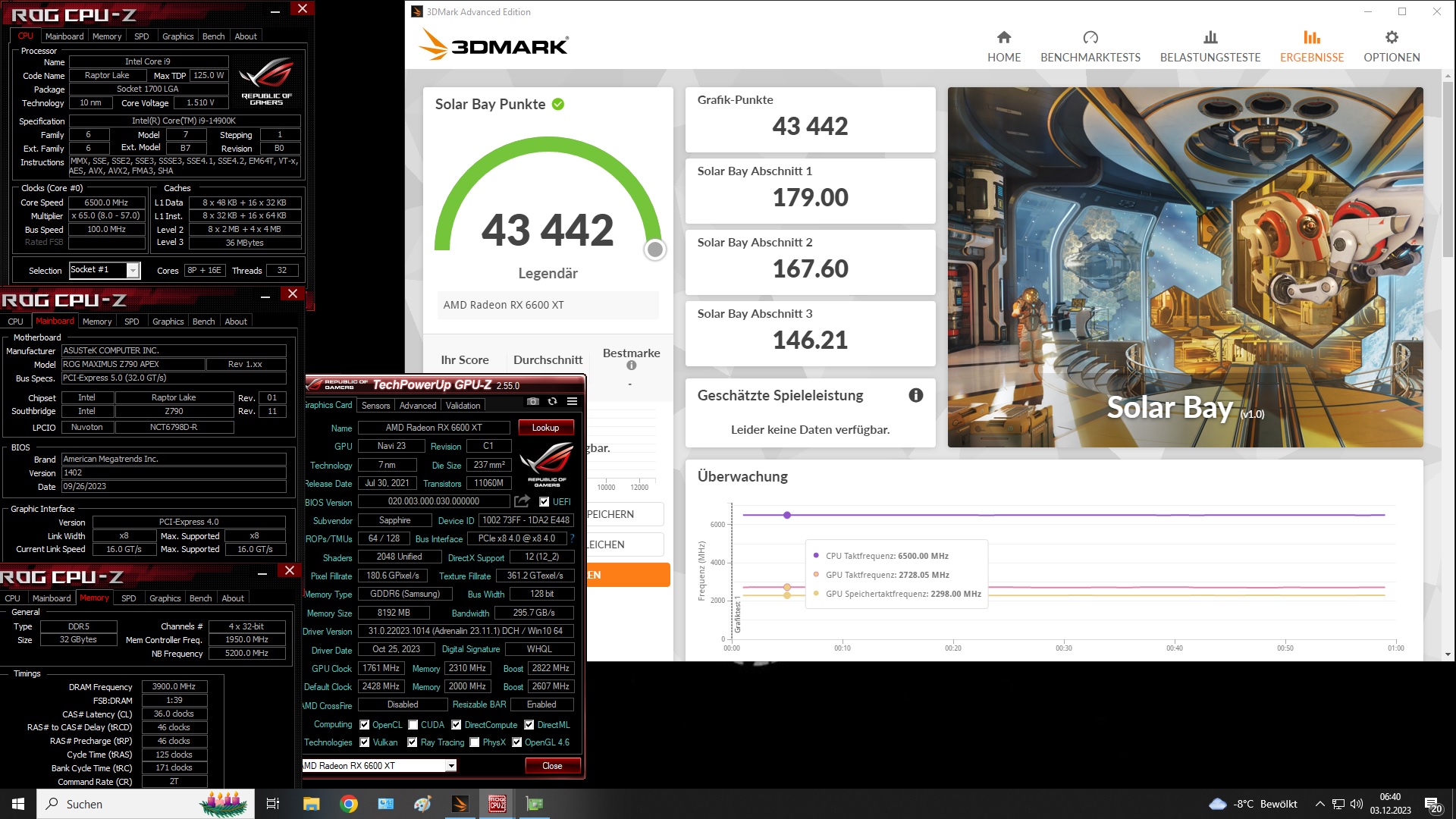Select the Validation tab in GPU-Z

pos(463,406)
